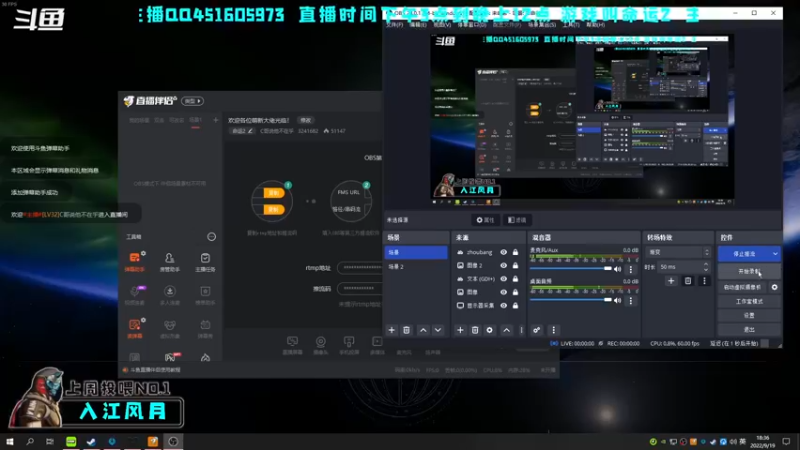The width and height of the screenshot is (800, 450).
Task: Open the virtual camera settings gear
Action: click(774, 287)
